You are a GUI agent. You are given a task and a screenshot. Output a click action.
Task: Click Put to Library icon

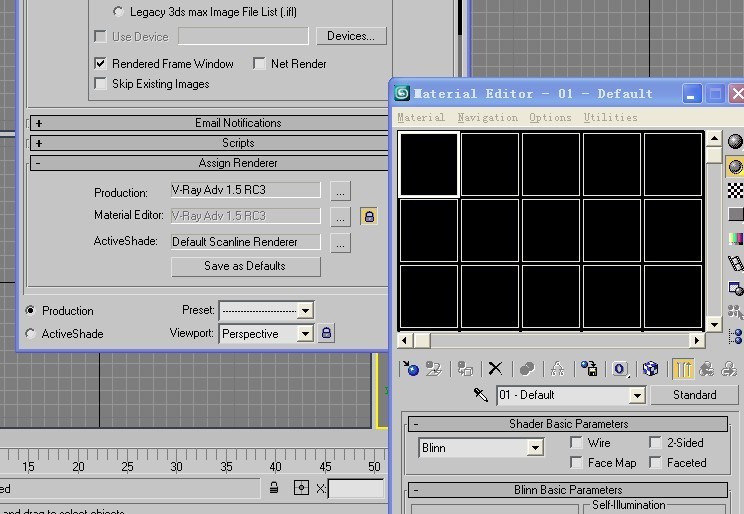pyautogui.click(x=589, y=369)
